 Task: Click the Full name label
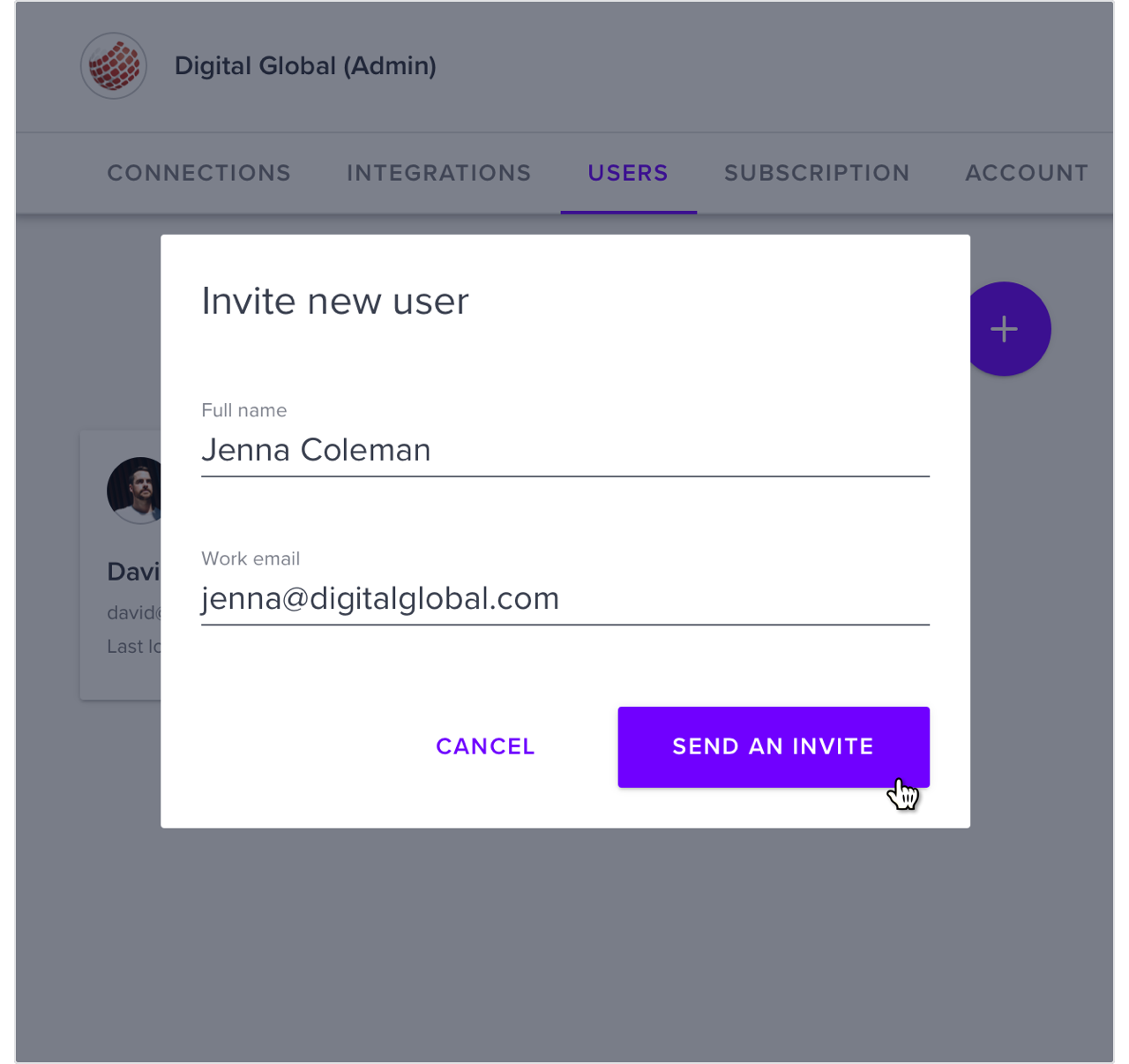244,410
